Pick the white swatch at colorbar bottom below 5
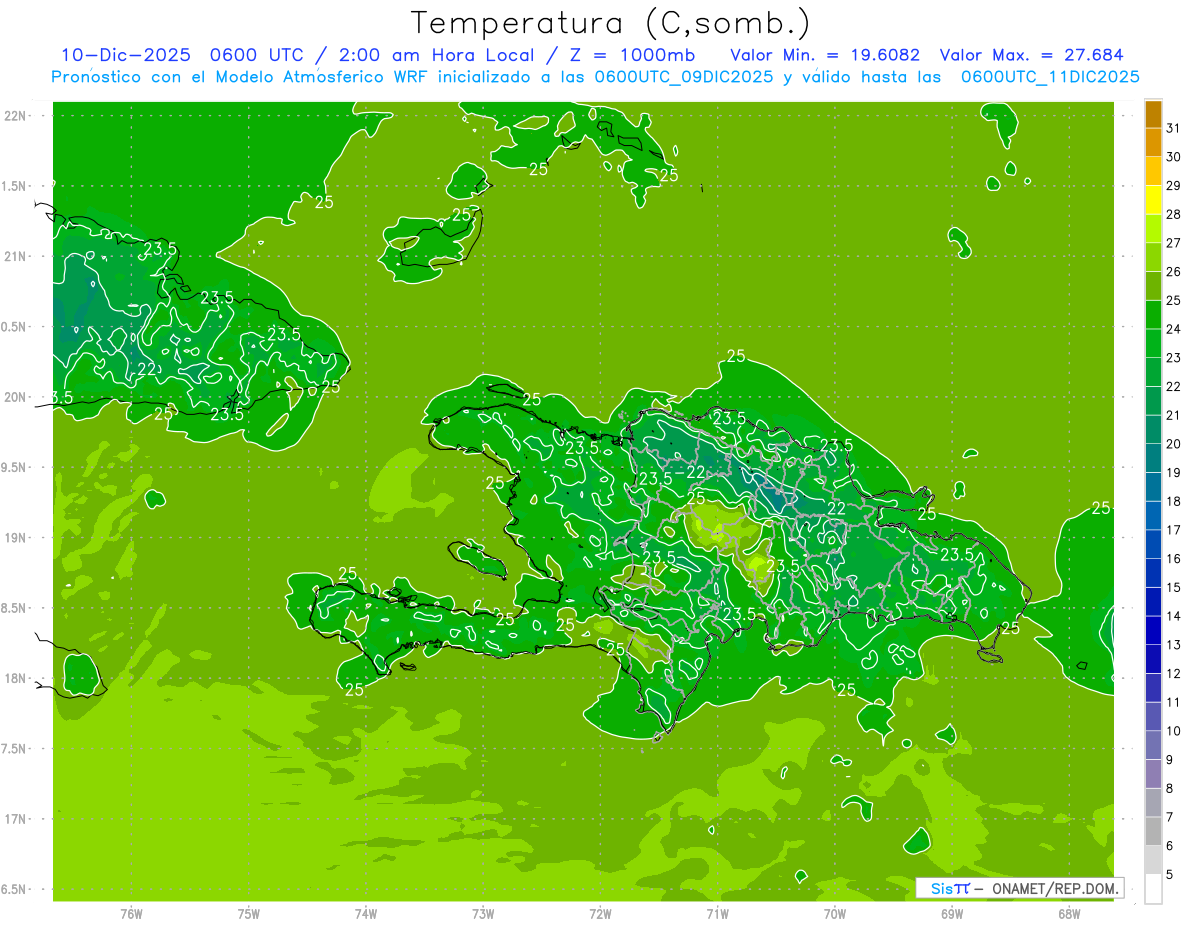 tap(1153, 889)
